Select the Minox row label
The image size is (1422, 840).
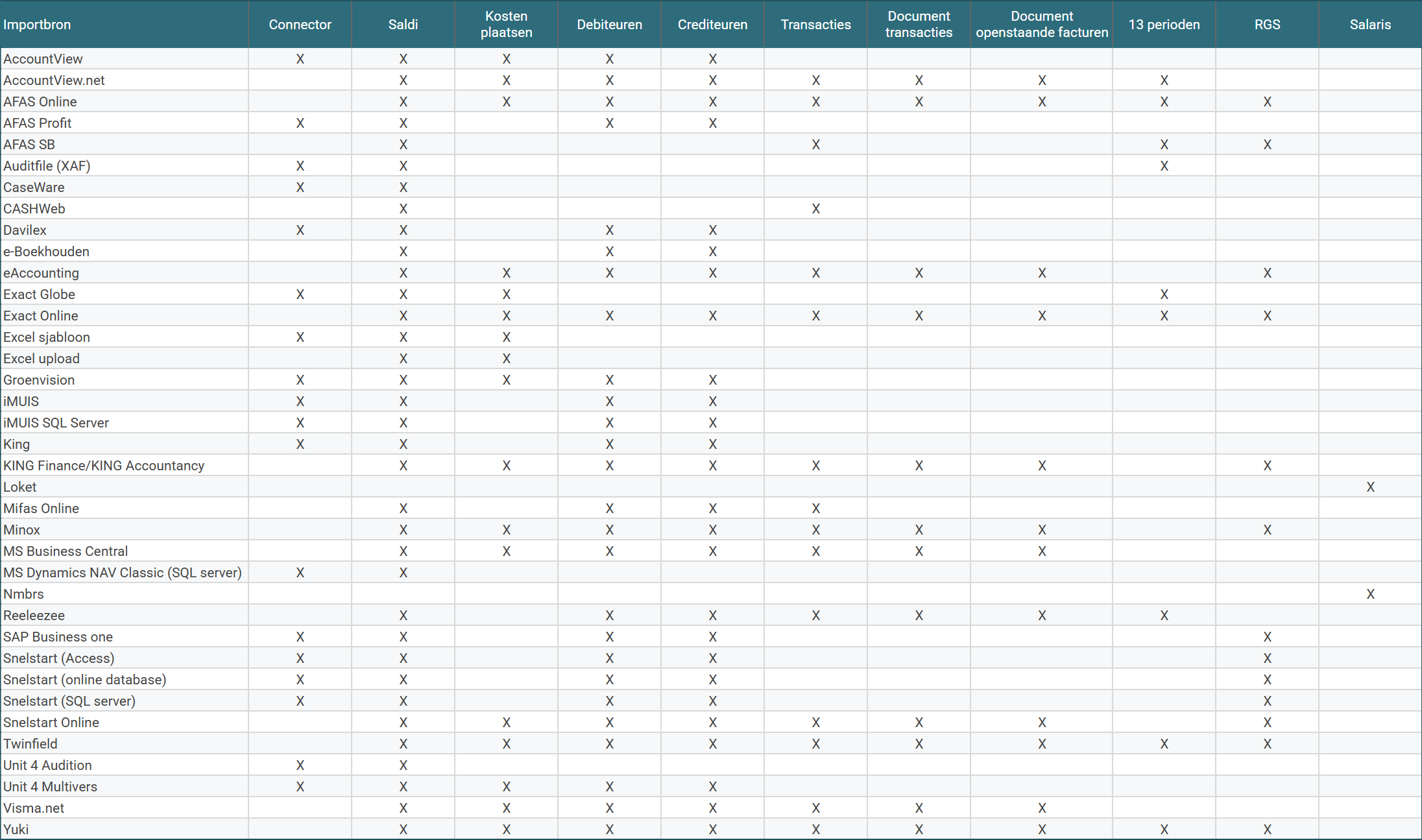(21, 530)
